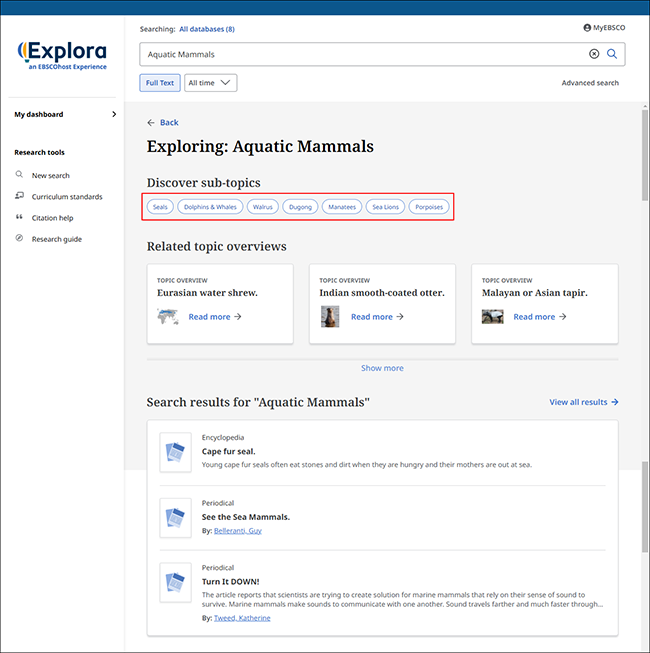Click the Exploring: Aquatic Mammals heading
Screen dimensions: 650x653
[260, 146]
